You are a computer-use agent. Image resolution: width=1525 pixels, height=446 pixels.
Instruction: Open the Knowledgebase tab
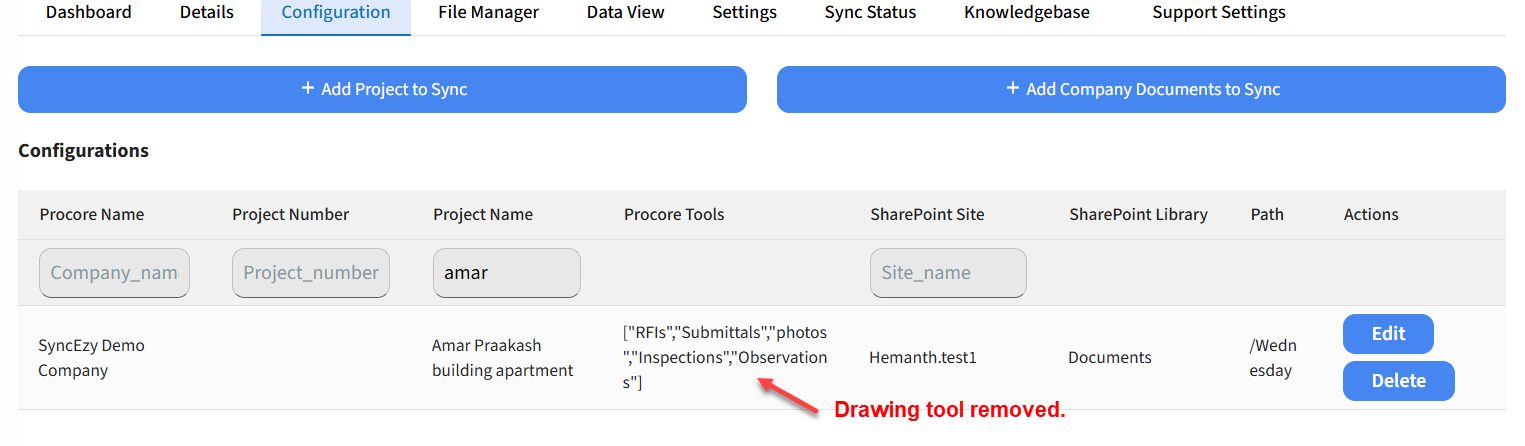[1026, 13]
